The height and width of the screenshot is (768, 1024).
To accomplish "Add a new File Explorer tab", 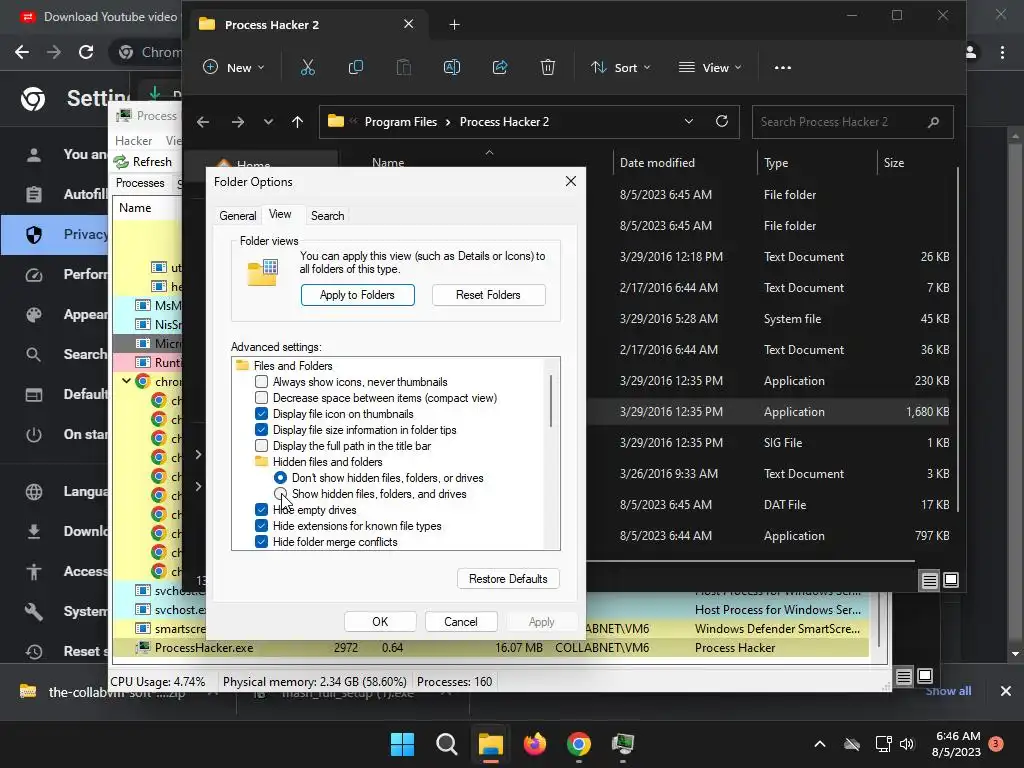I will pos(455,25).
